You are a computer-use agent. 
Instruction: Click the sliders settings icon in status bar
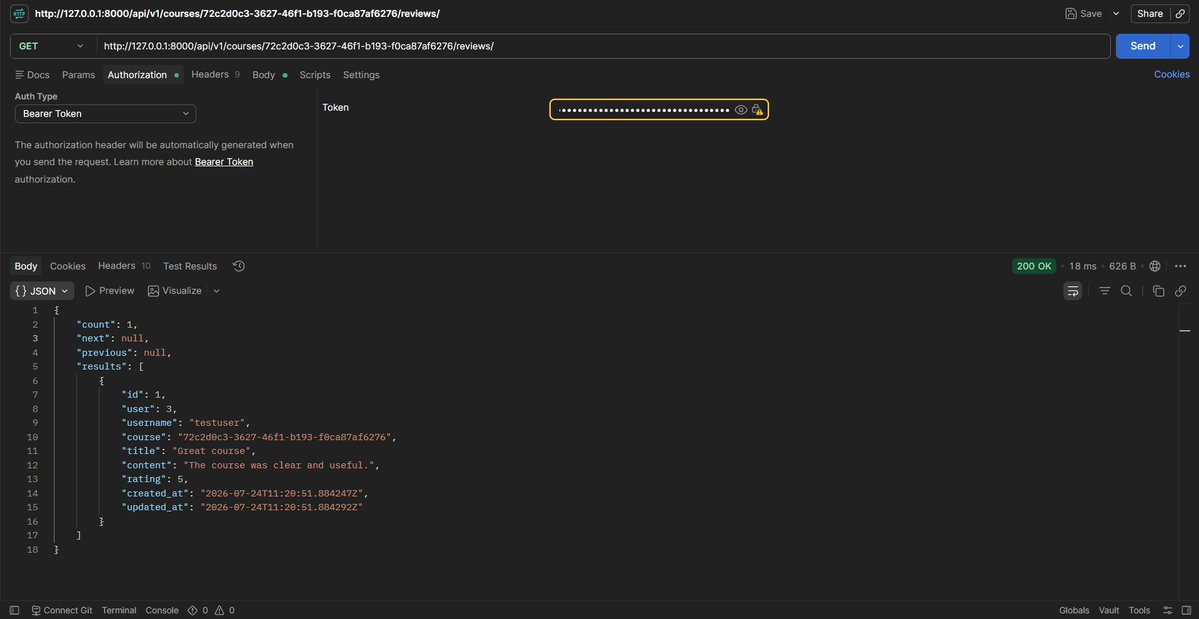click(x=1167, y=610)
